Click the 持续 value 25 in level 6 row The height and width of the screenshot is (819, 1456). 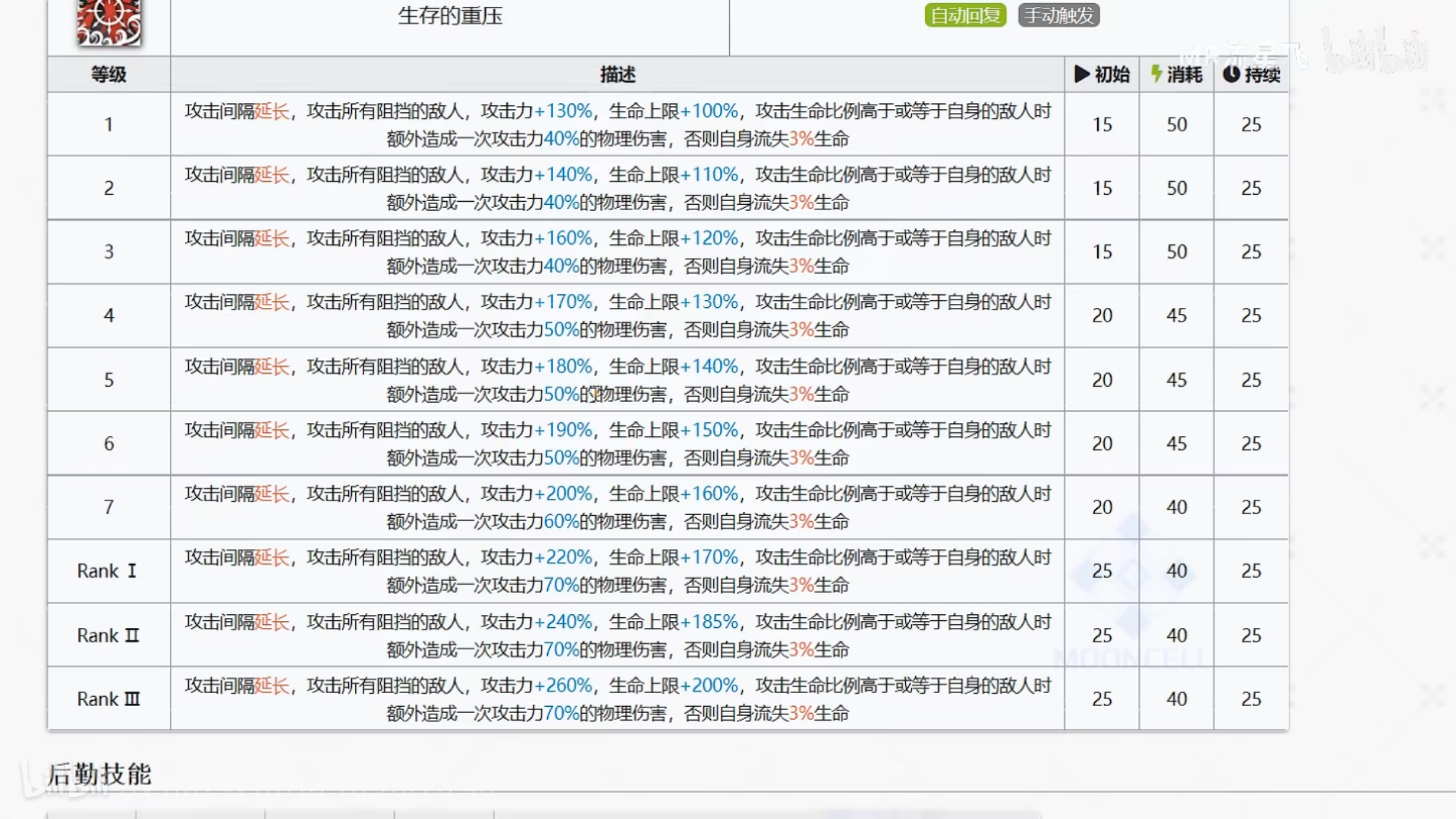pyautogui.click(x=1251, y=444)
